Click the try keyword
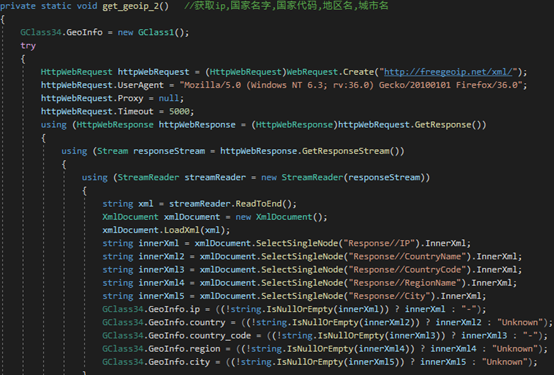 pos(28,46)
